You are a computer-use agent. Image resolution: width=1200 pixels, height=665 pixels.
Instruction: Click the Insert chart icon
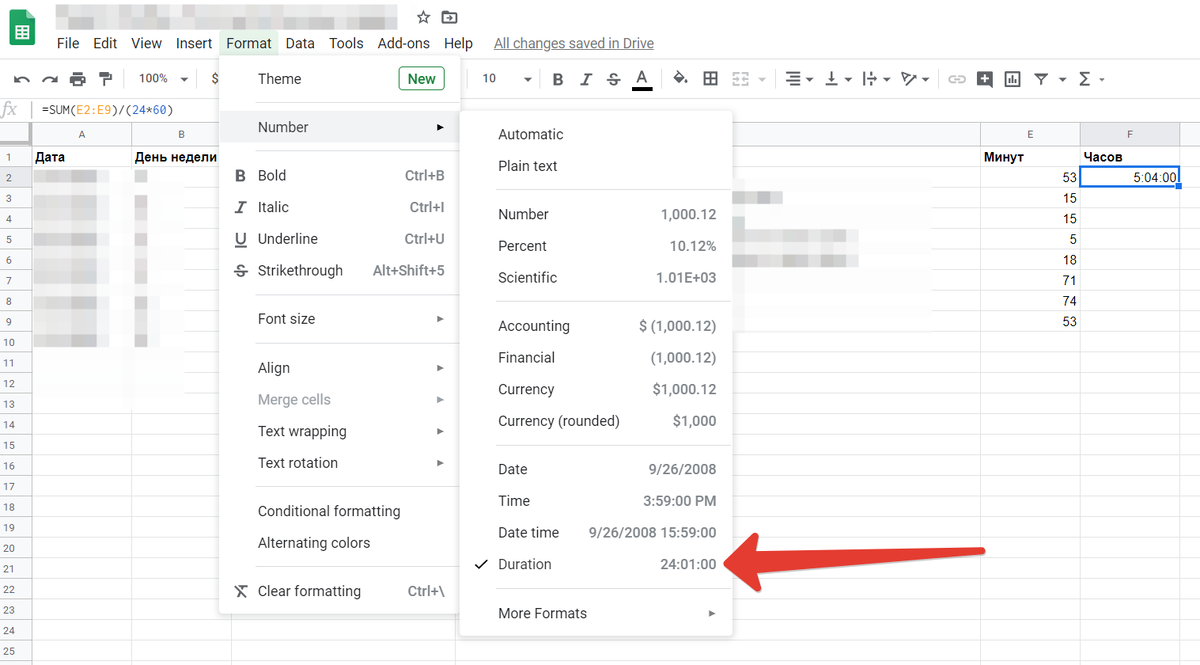click(1013, 79)
